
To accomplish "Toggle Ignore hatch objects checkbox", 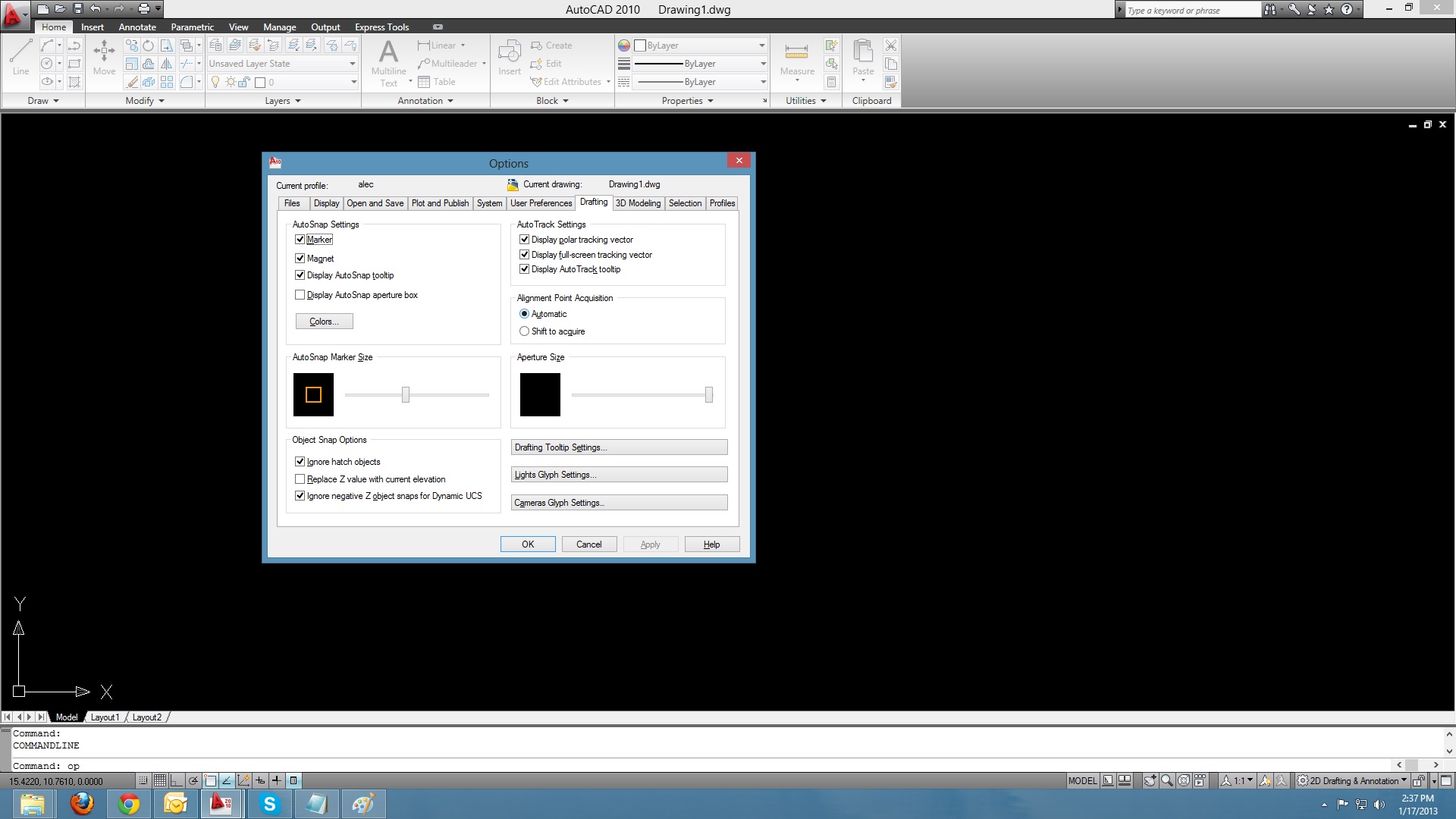I will coord(300,462).
